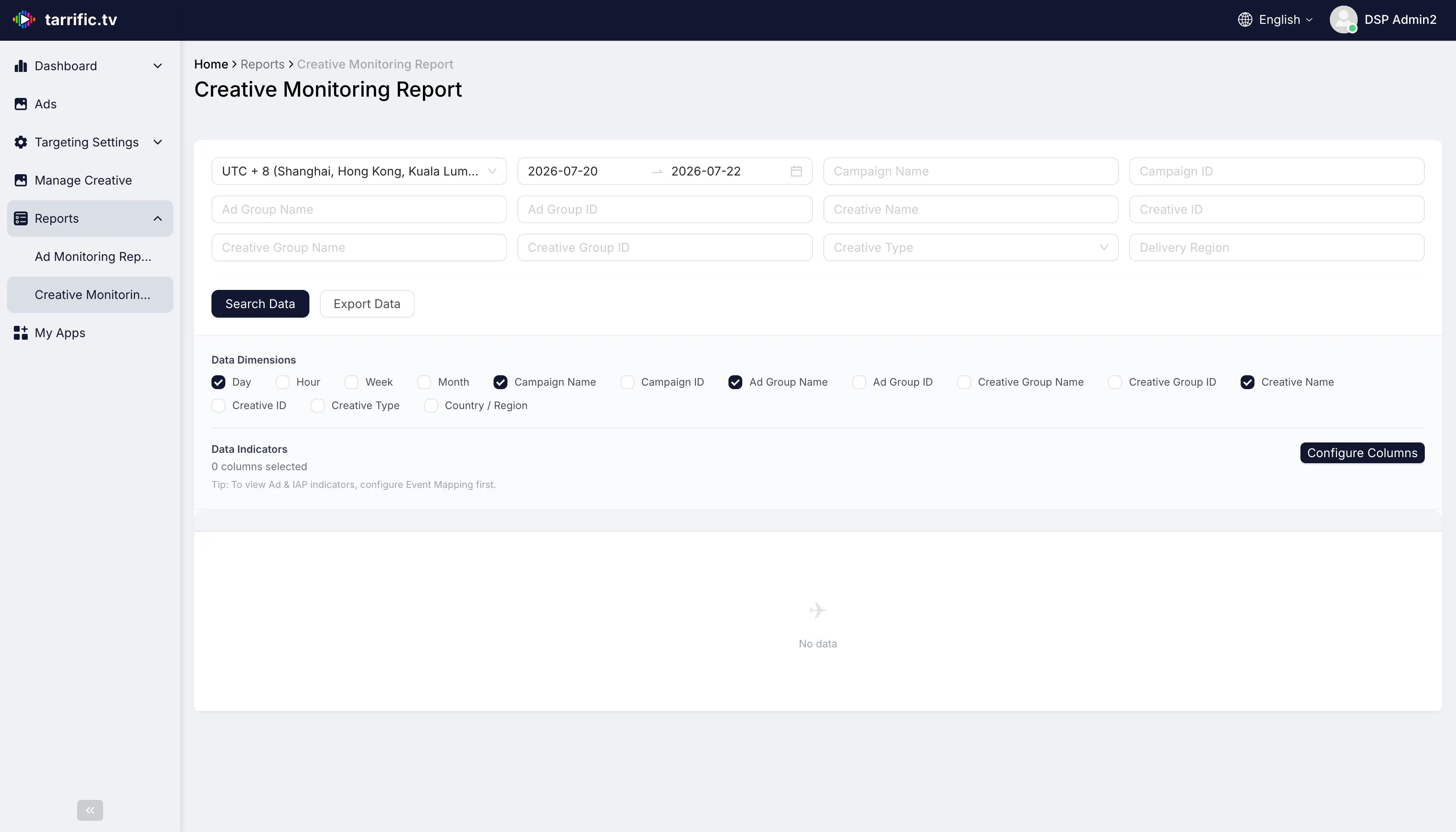Open the English language dropdown
The width and height of the screenshot is (1456, 832).
[1275, 19]
